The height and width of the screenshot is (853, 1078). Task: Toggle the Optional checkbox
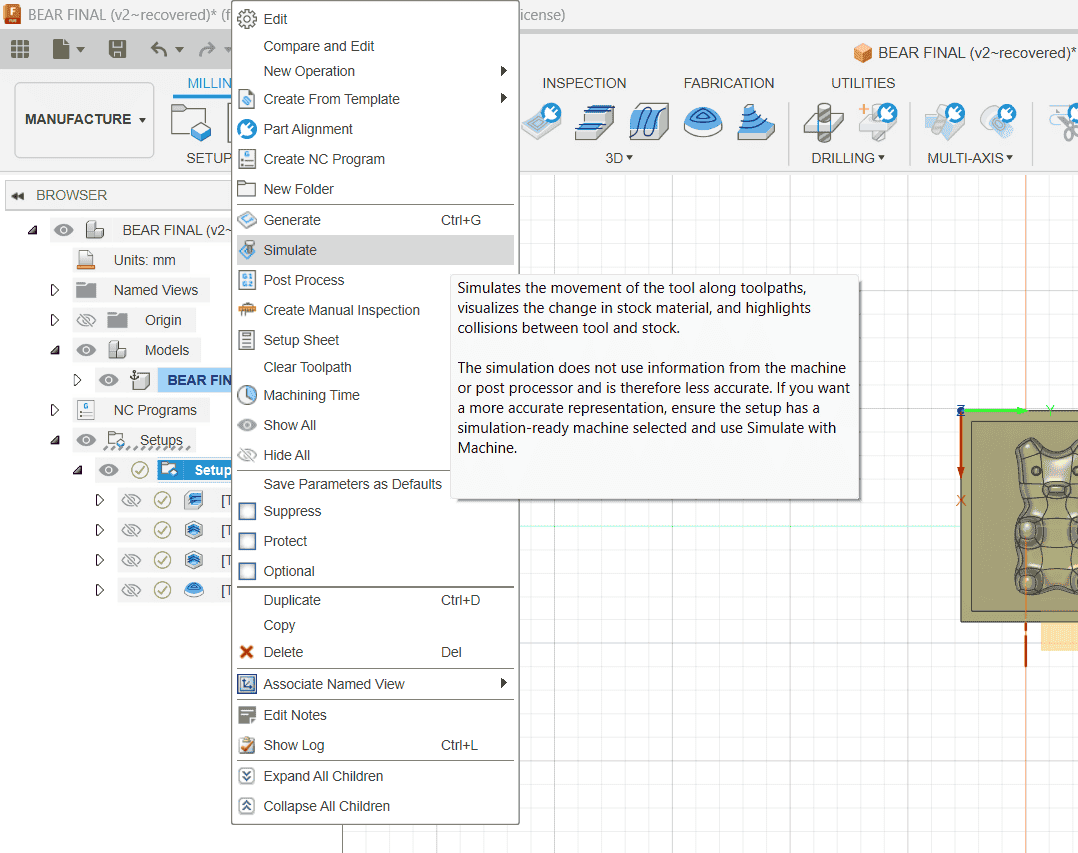pyautogui.click(x=248, y=571)
